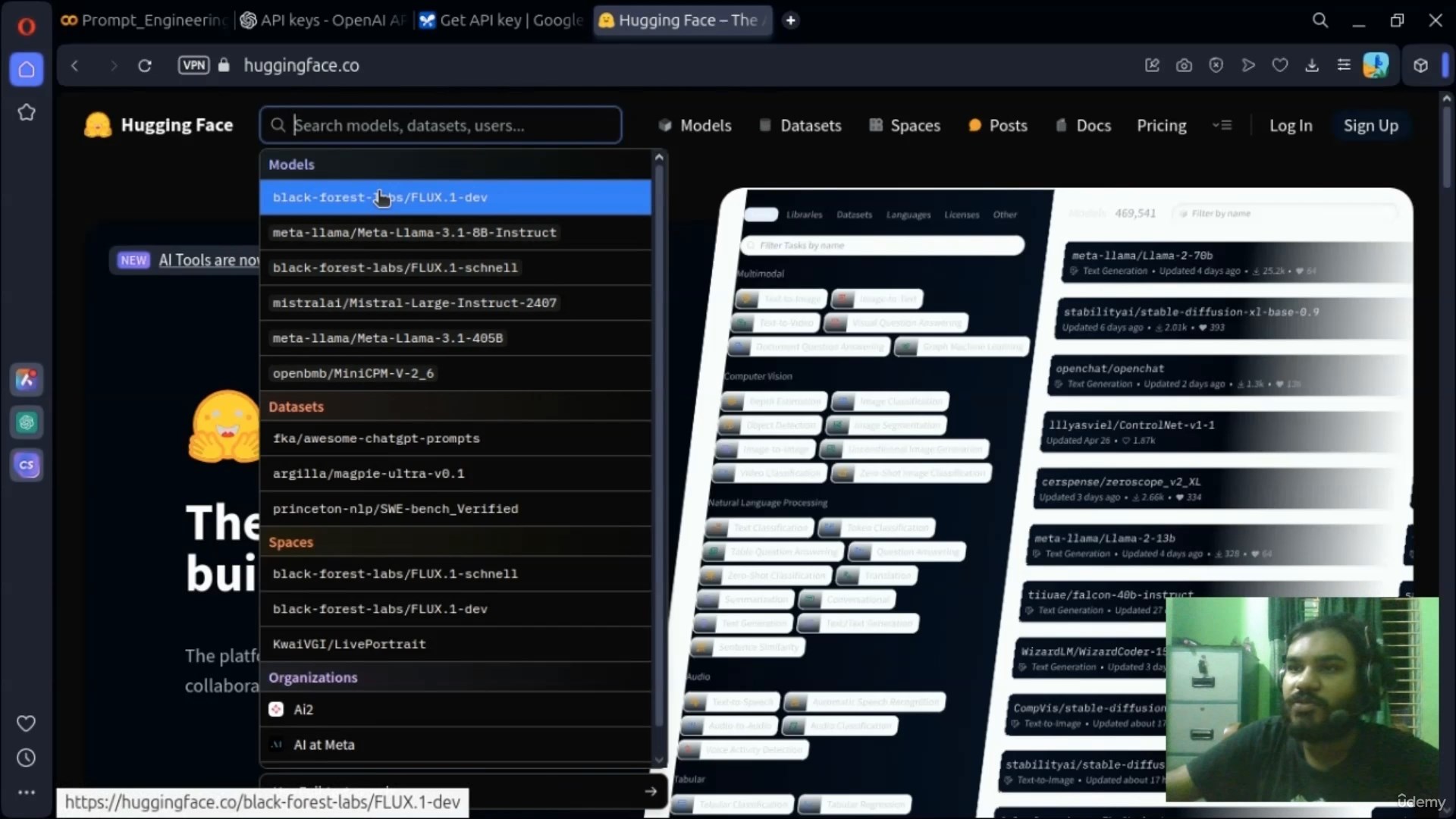The height and width of the screenshot is (819, 1456).
Task: Select meta-llama/Meta-Llama-3.1-405B result
Action: click(455, 338)
